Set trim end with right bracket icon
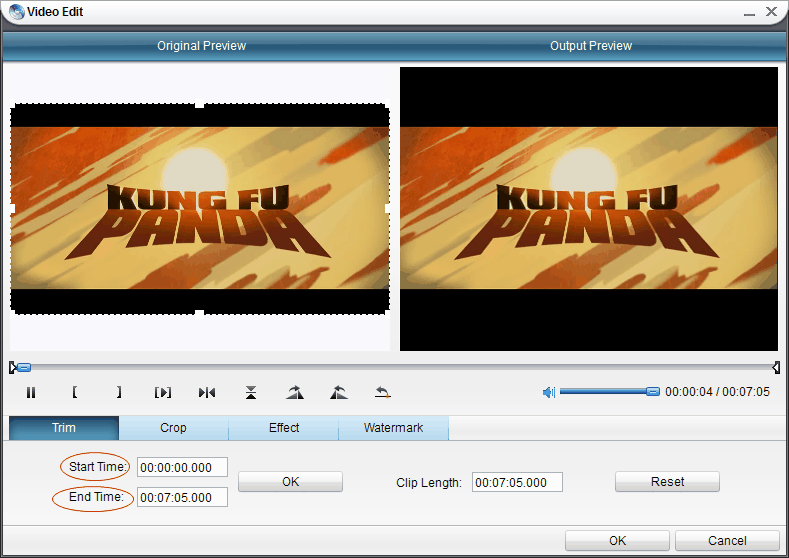The image size is (789, 558). tap(119, 392)
